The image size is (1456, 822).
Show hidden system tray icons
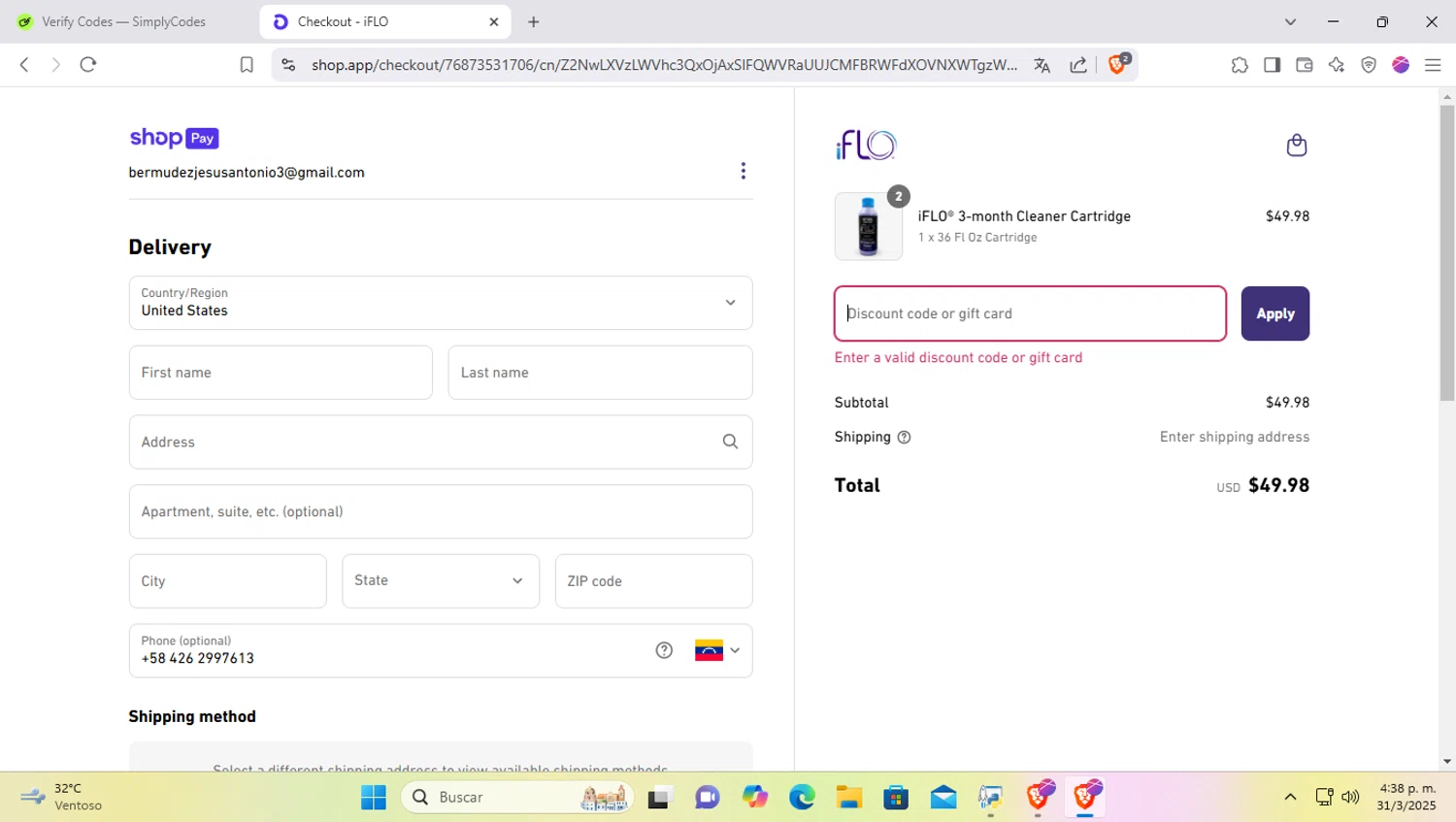[1290, 797]
